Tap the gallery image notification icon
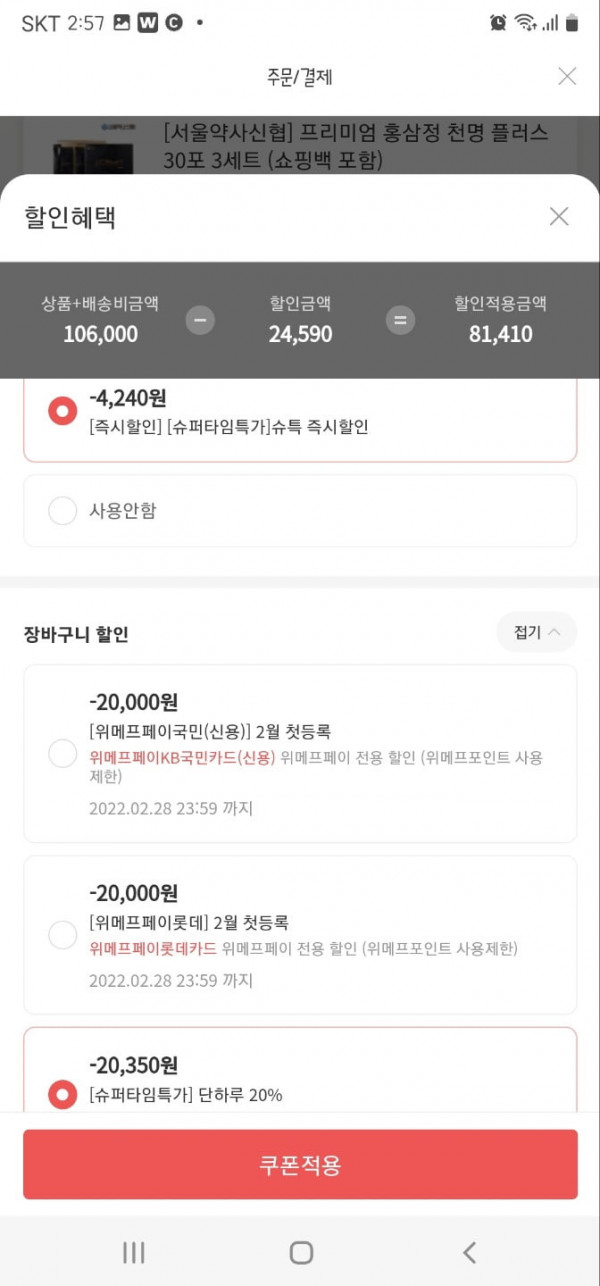Image resolution: width=600 pixels, height=1286 pixels. pos(121,22)
